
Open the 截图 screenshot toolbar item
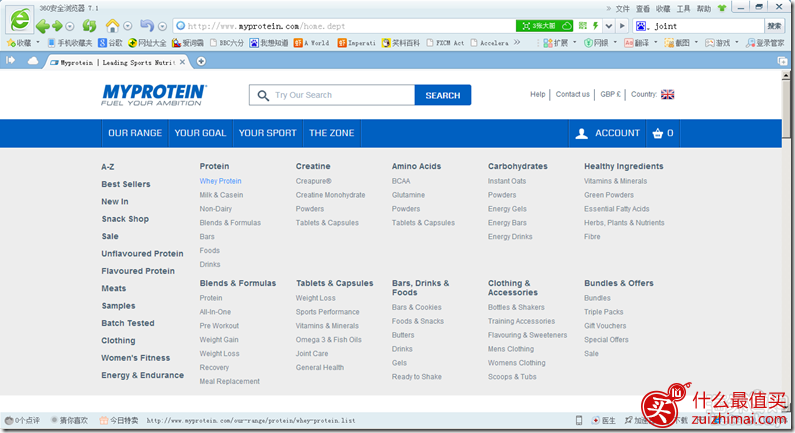pos(677,43)
